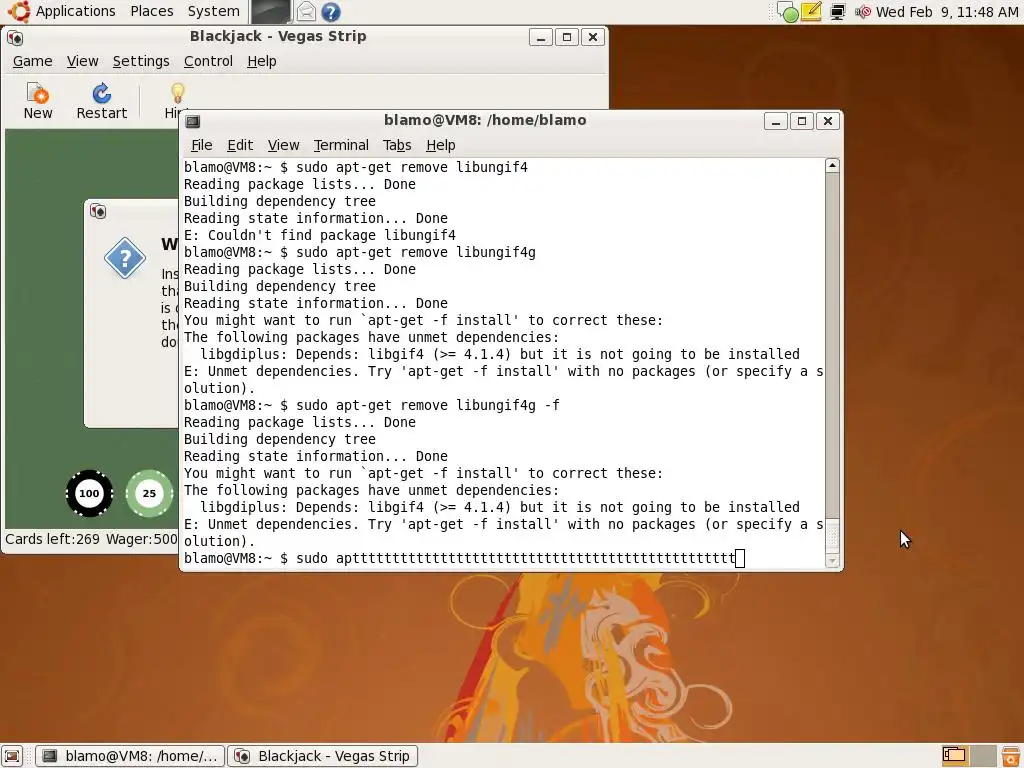Open the View menu in the terminal
The width and height of the screenshot is (1024, 768).
click(283, 145)
